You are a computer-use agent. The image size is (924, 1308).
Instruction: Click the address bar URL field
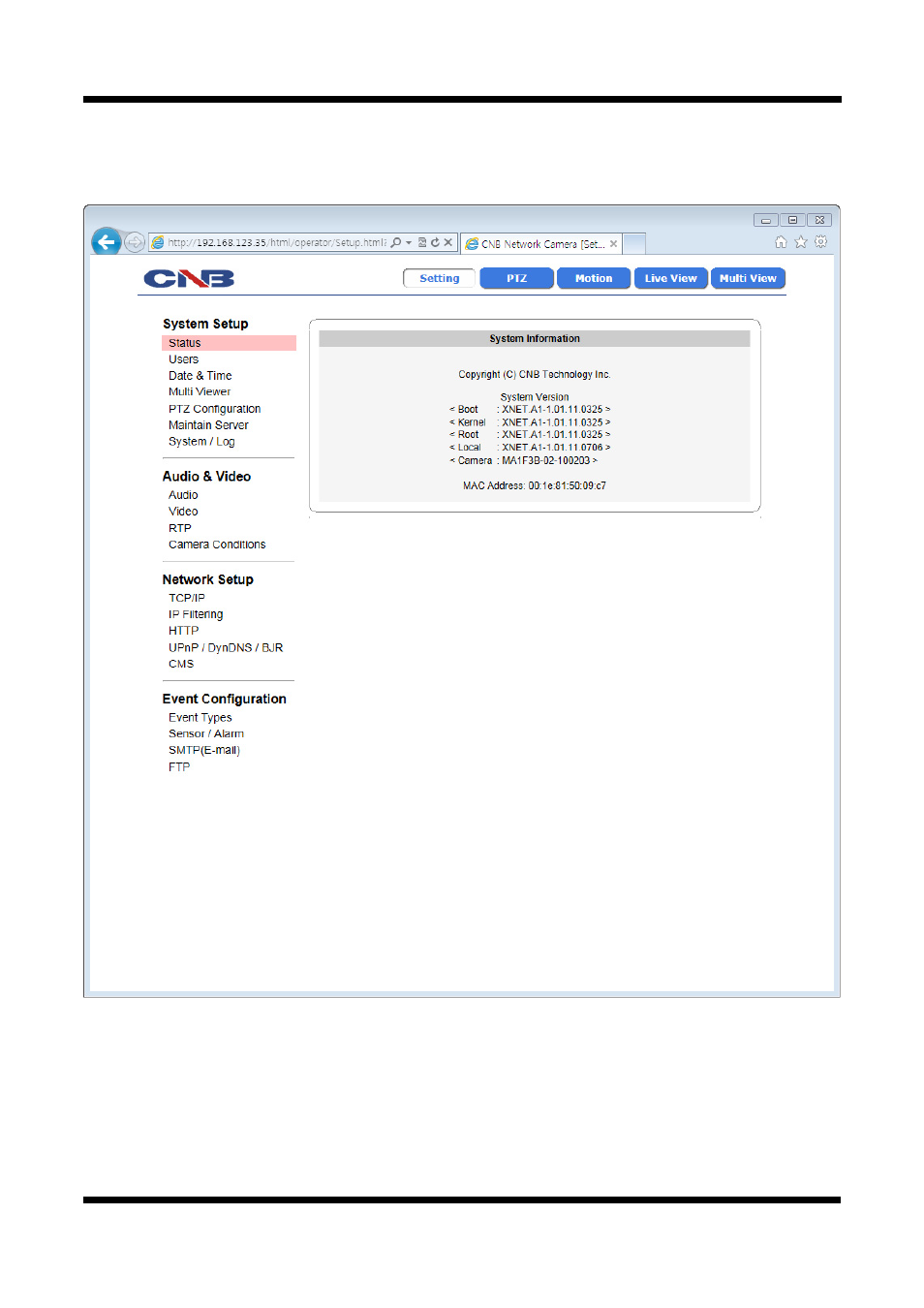(276, 242)
